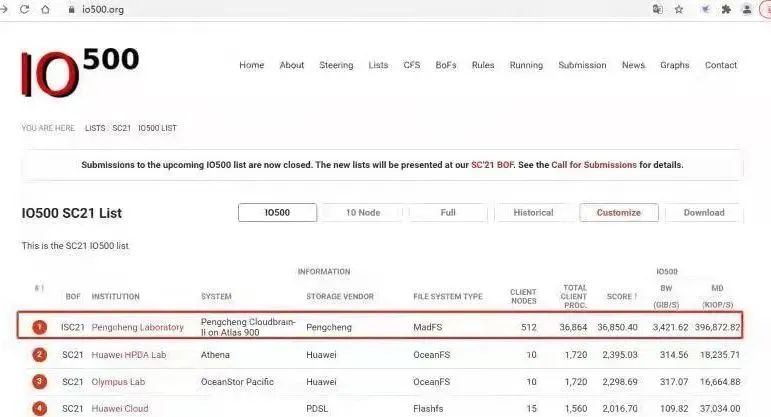Open the Lists menu item
771x417 pixels.
point(378,65)
